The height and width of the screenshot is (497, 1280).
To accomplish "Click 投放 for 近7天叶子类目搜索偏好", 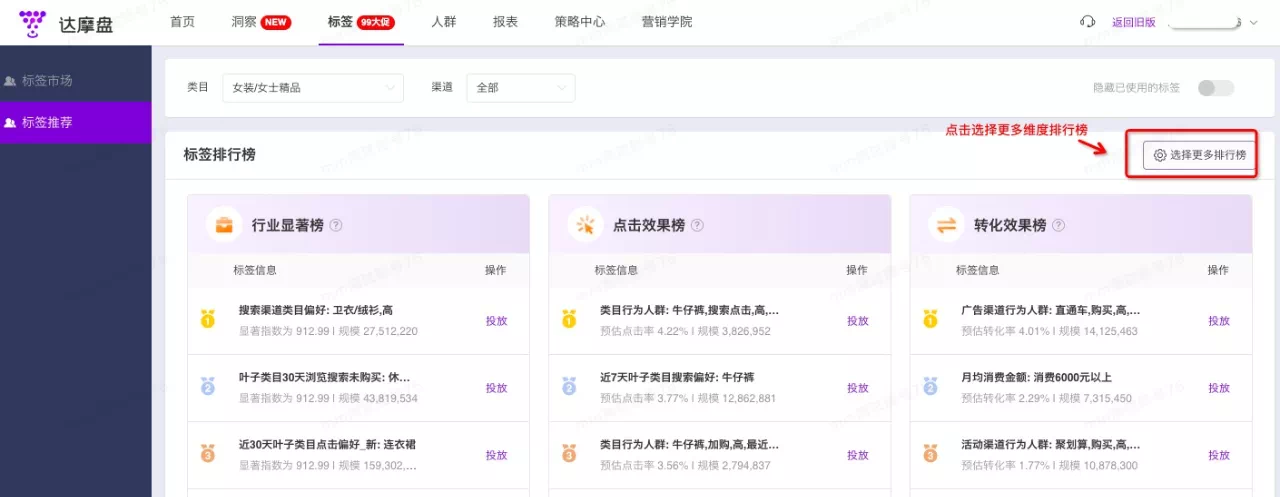I will pos(858,388).
